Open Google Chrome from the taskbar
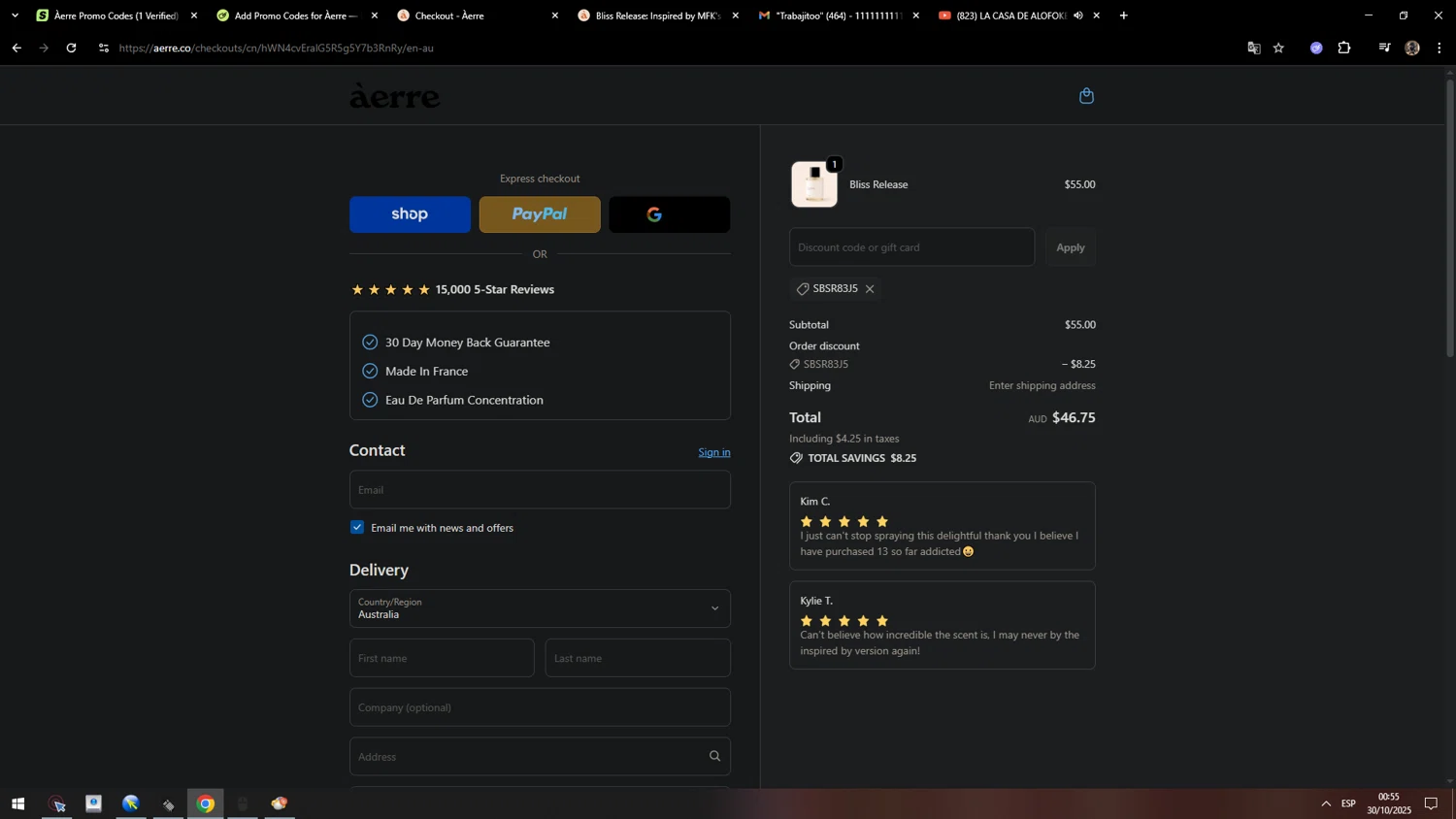 [x=206, y=803]
